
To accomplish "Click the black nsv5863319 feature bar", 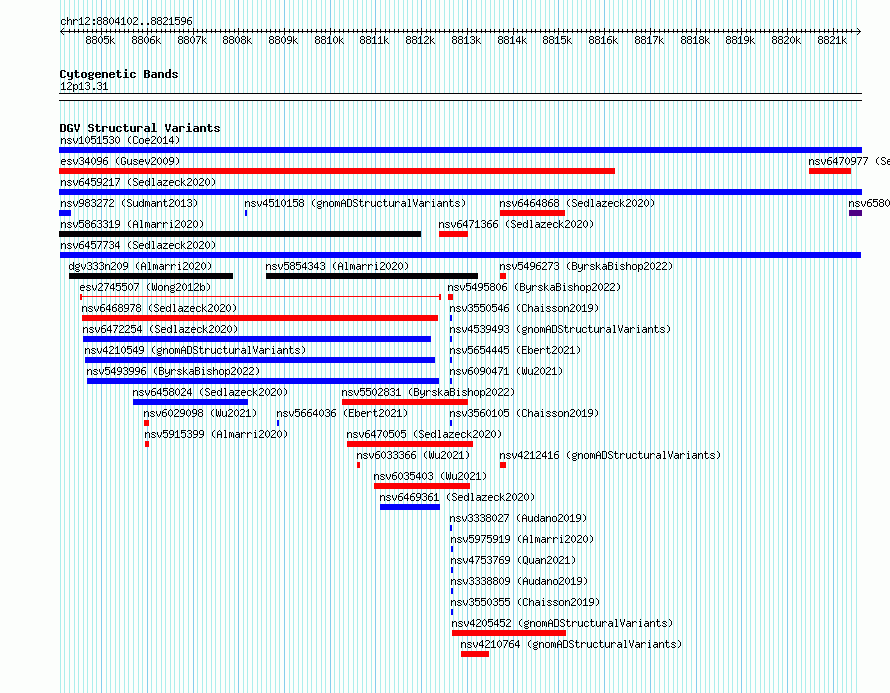I will point(240,234).
